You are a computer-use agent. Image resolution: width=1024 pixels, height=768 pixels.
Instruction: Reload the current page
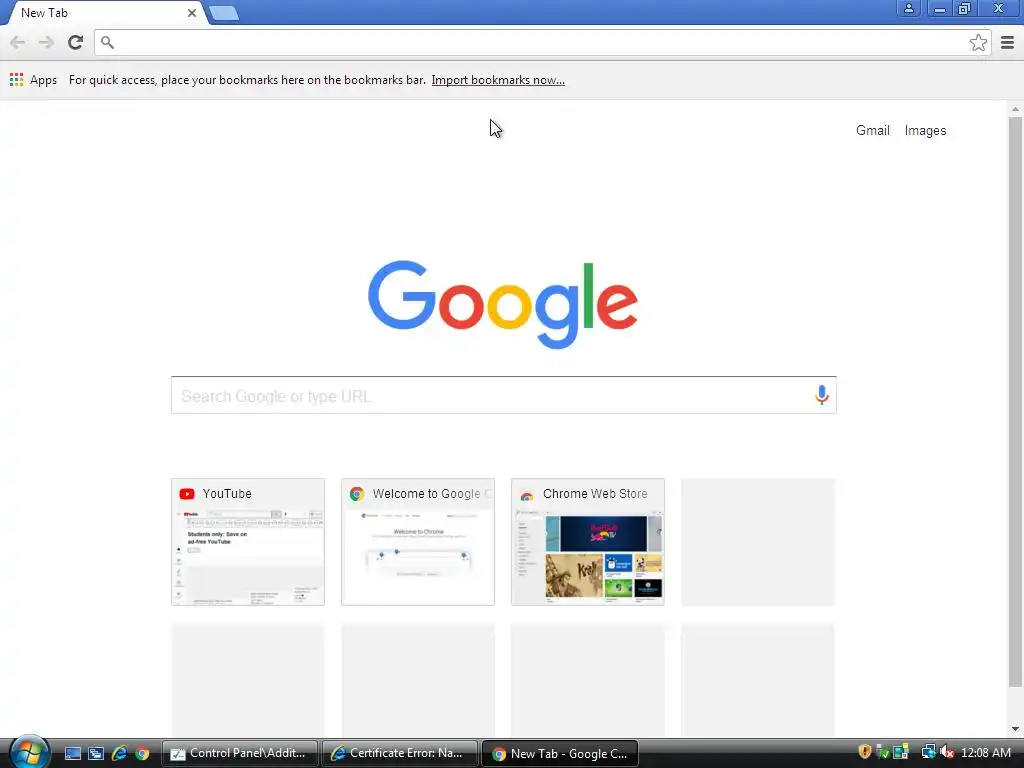[76, 42]
